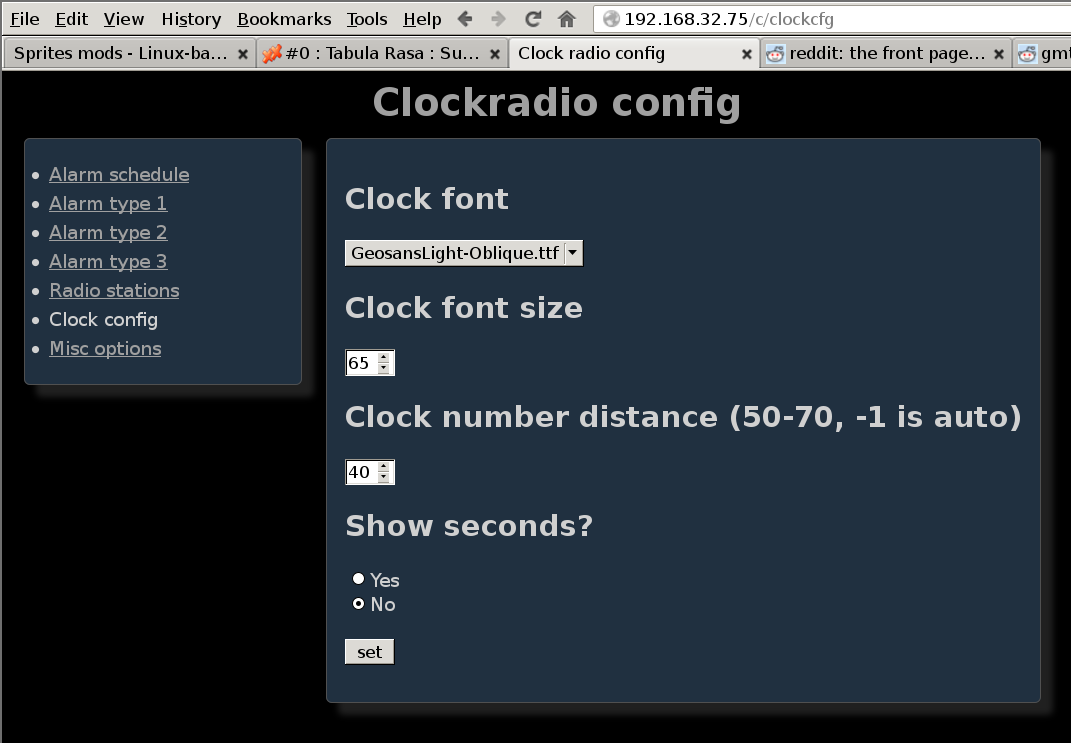The height and width of the screenshot is (743, 1071).
Task: Close the Sprites mods tab
Action: tap(243, 54)
